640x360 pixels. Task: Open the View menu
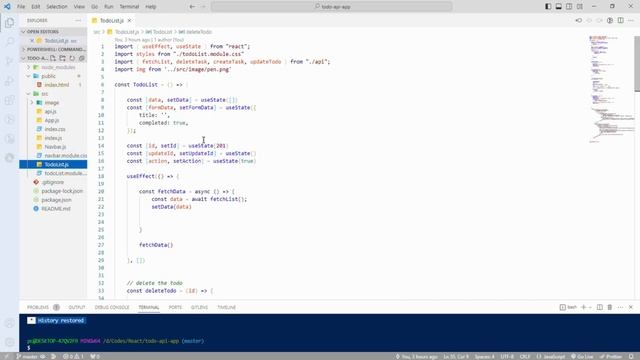[79, 7]
